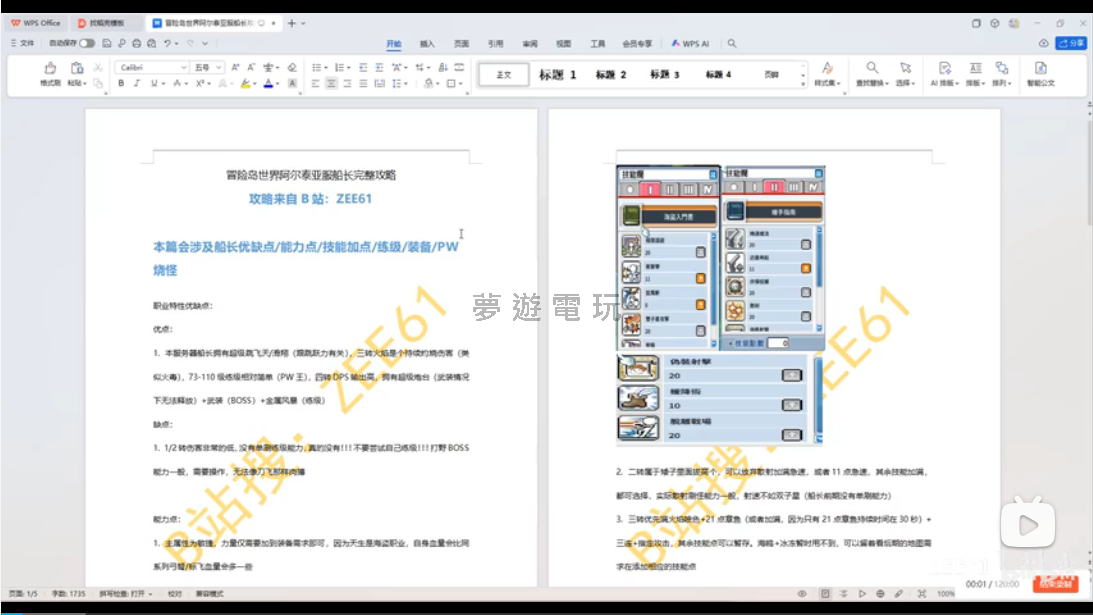Image resolution: width=1093 pixels, height=615 pixels.
Task: Toggle the auto-save (自动保存) switch
Action: 87,43
